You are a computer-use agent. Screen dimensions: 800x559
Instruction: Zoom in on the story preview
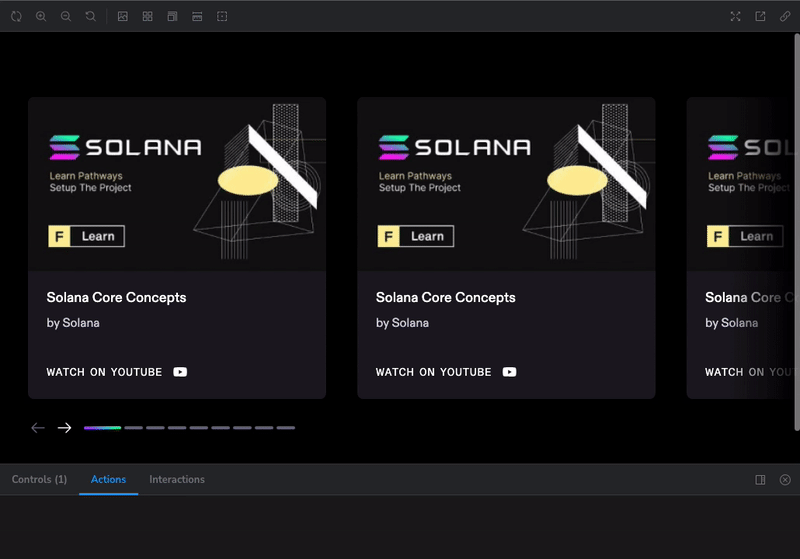coord(41,16)
